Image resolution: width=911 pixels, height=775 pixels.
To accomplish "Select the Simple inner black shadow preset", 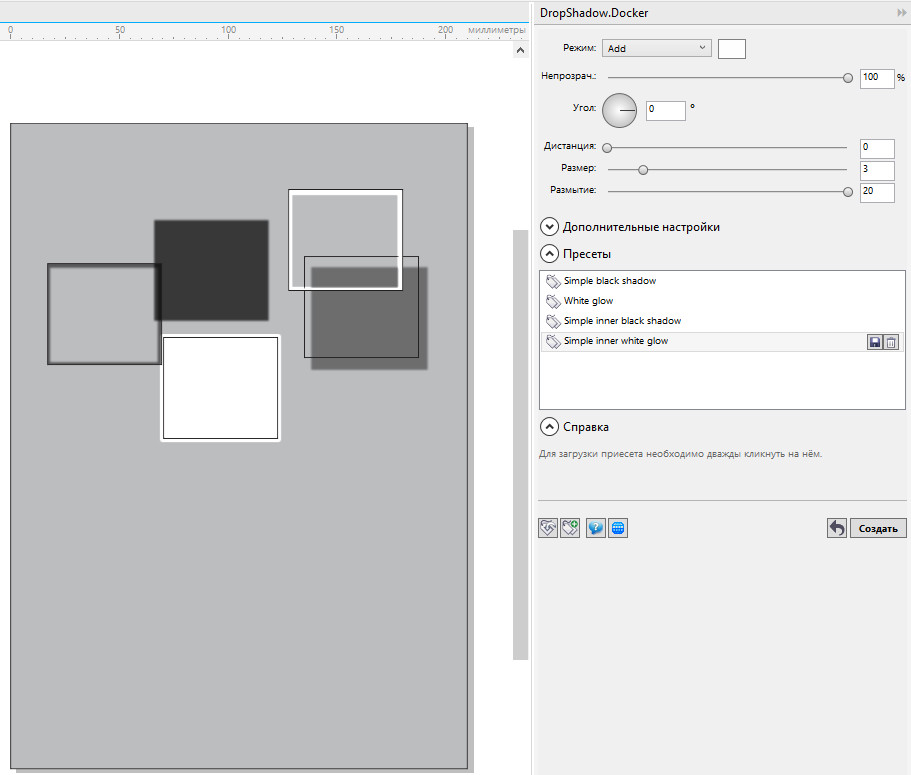I will coord(622,321).
